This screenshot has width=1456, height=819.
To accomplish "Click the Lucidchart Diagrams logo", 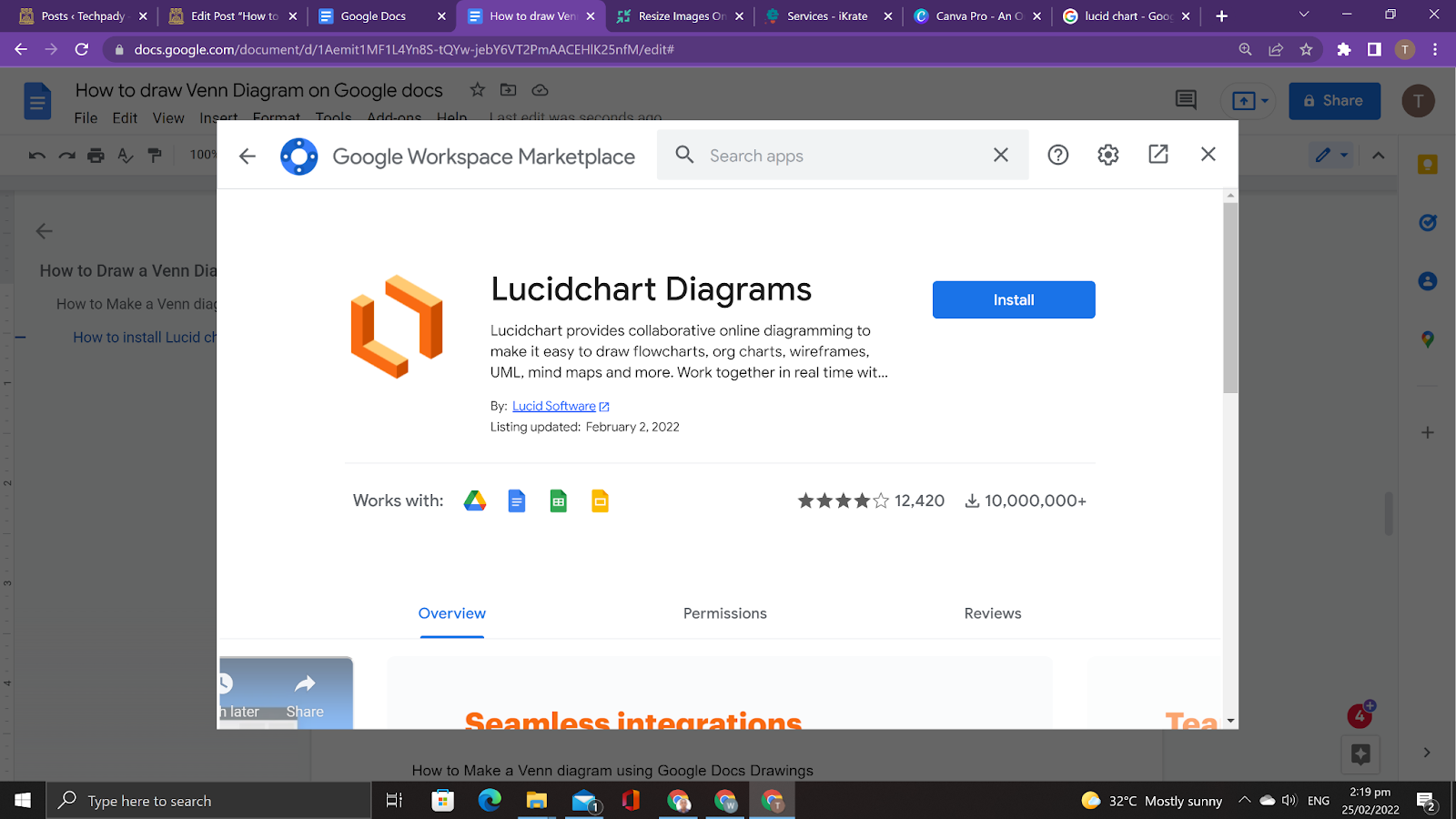I will pyautogui.click(x=397, y=327).
